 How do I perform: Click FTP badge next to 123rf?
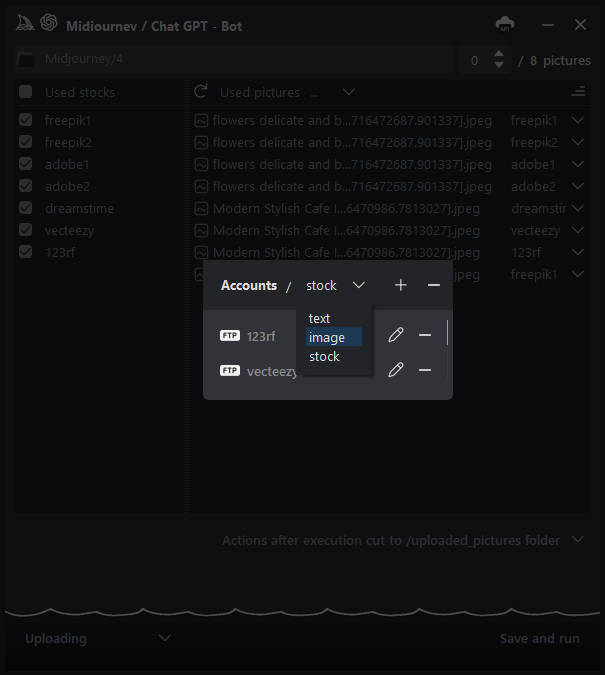[230, 335]
